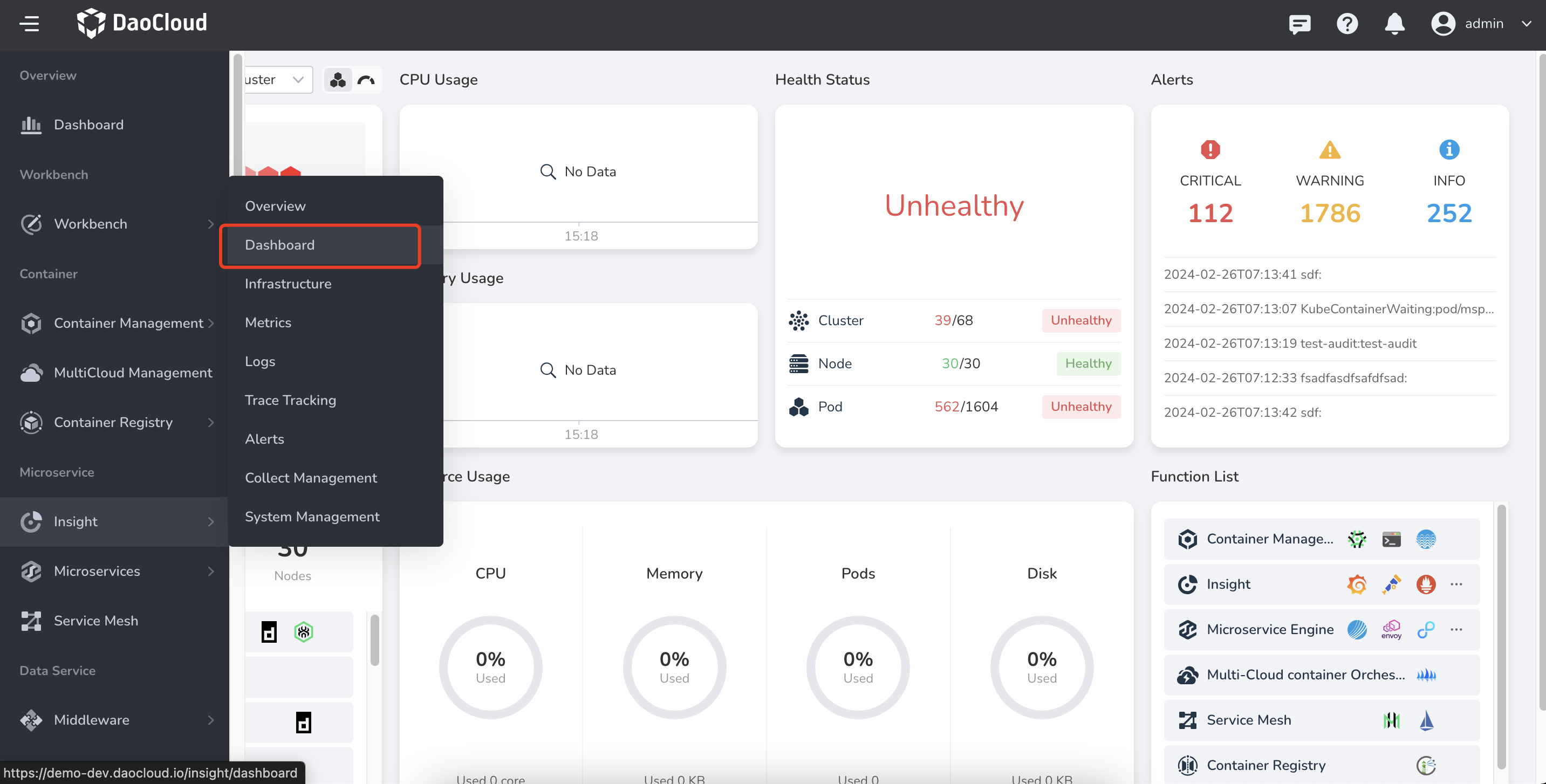Click the Service Mesh sidebar icon
This screenshot has height=784, width=1546.
tap(31, 621)
